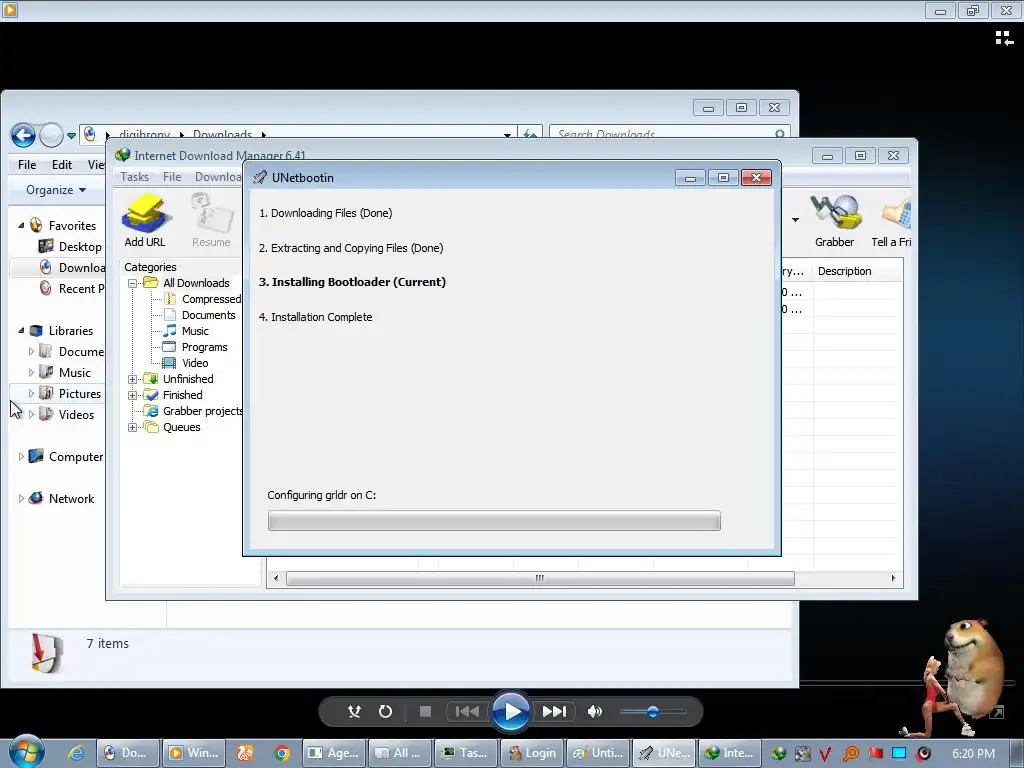1024x768 pixels.
Task: Open Google Chrome from the taskbar
Action: pyautogui.click(x=282, y=753)
